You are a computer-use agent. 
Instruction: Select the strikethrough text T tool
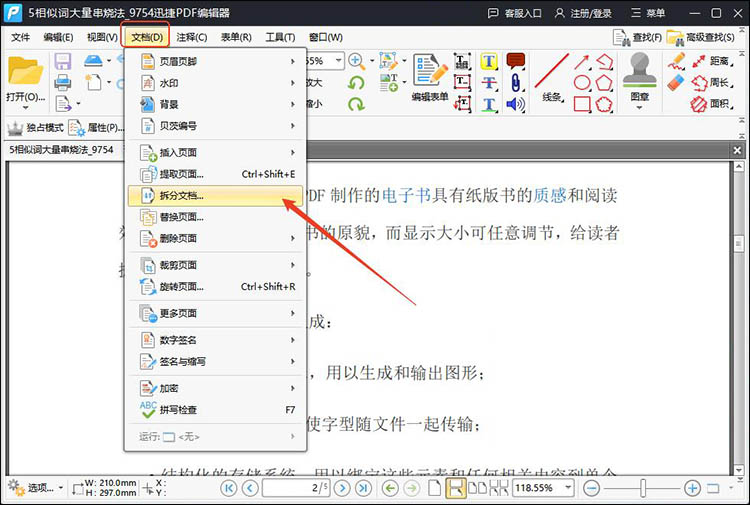[x=488, y=83]
